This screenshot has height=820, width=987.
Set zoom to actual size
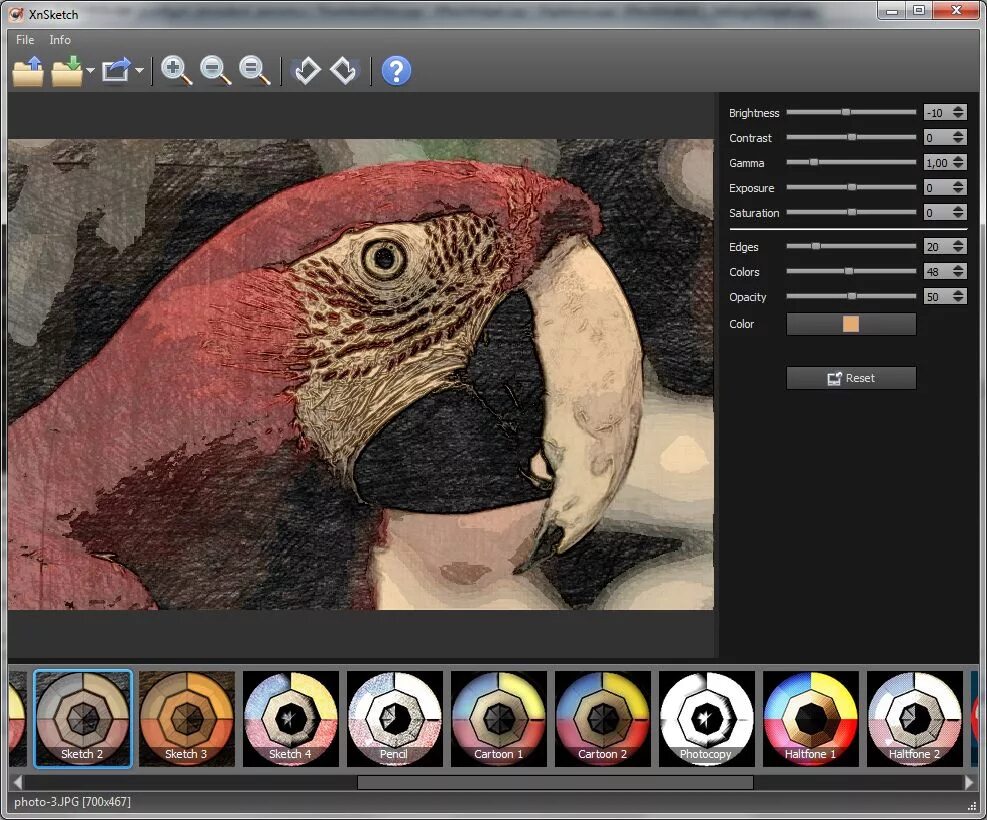tap(253, 70)
